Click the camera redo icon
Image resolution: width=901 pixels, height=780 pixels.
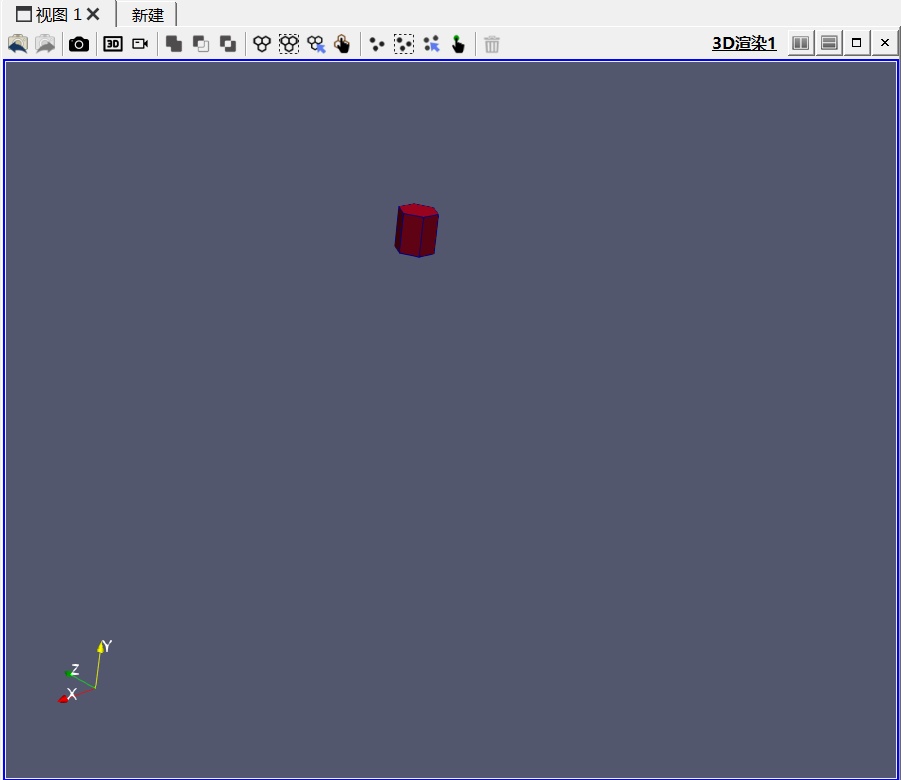point(45,44)
